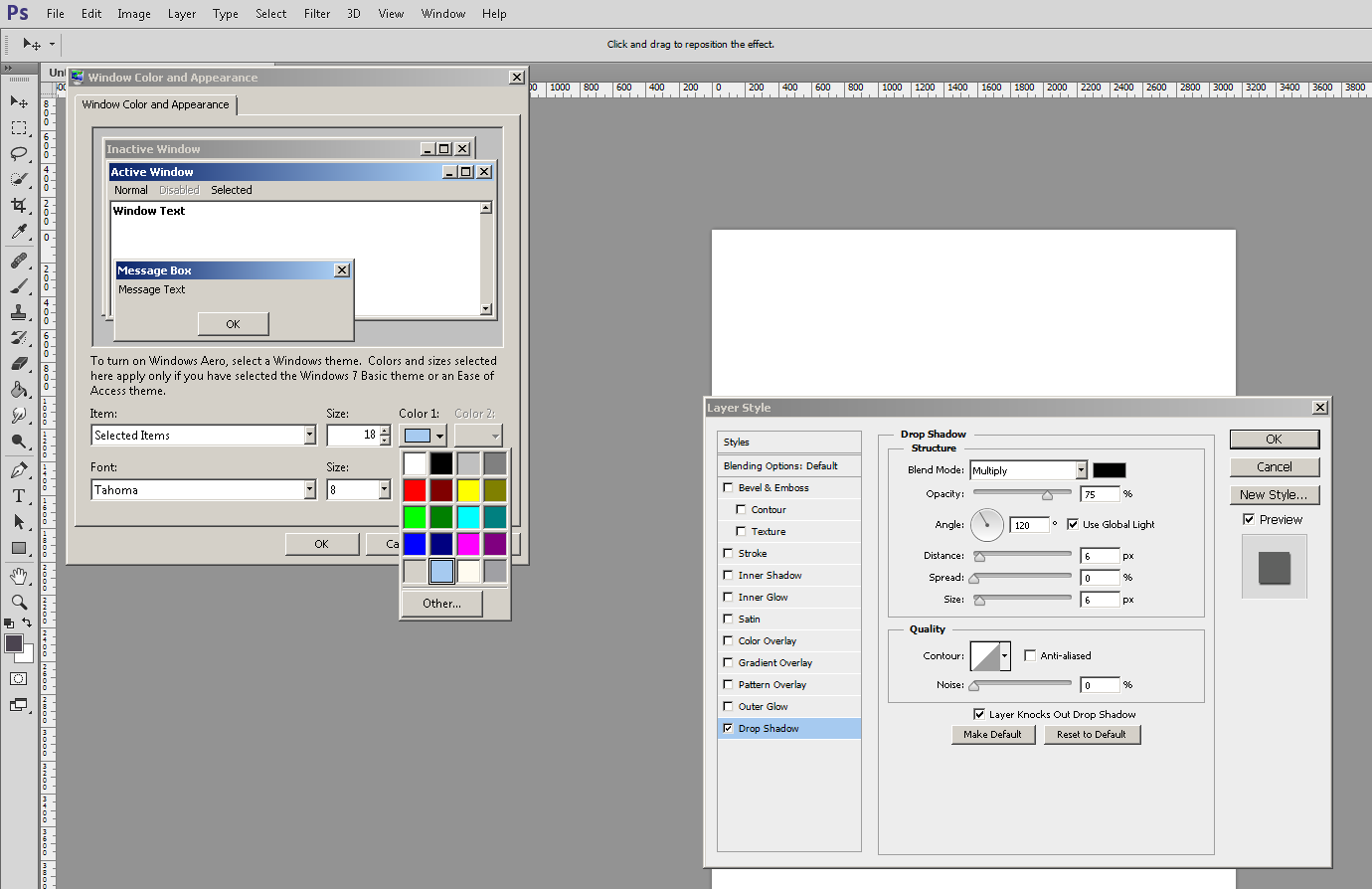Click OK in the Layer Style dialog

pyautogui.click(x=1275, y=439)
